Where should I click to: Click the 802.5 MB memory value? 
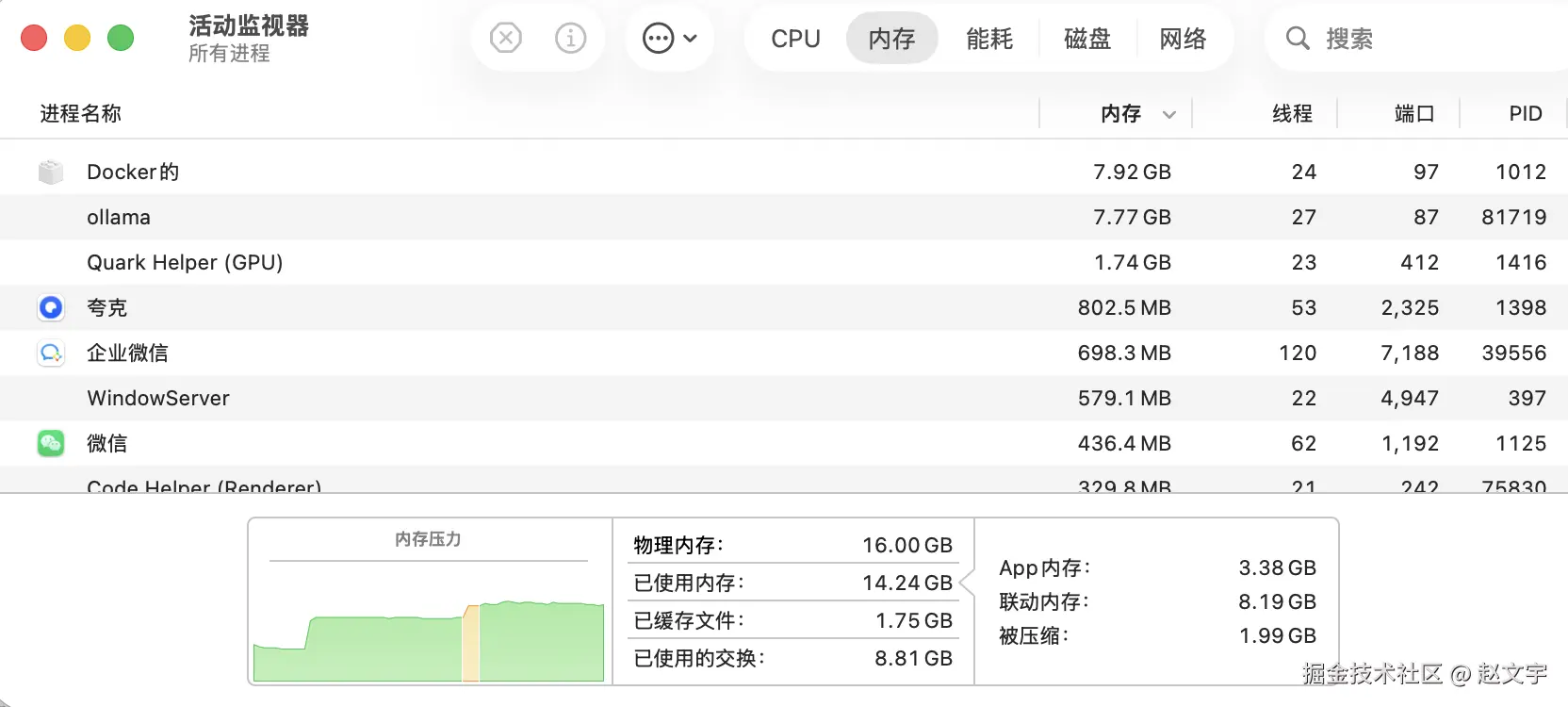click(1124, 307)
